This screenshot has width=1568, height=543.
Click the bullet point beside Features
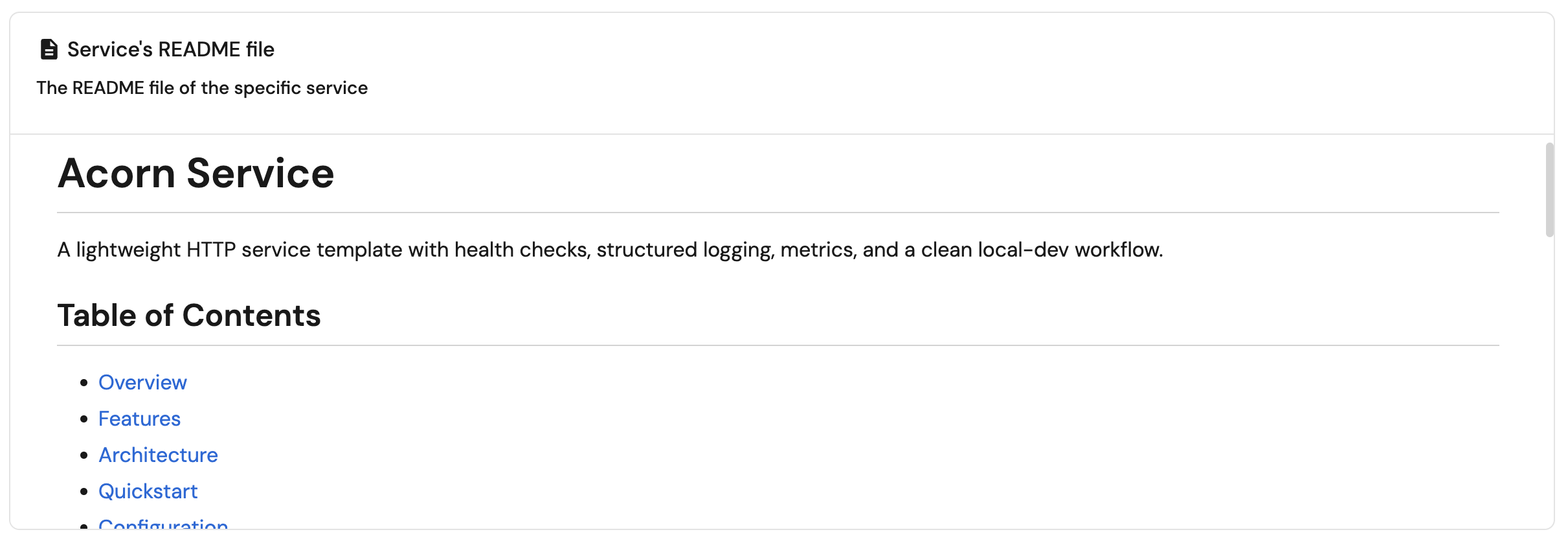(x=84, y=419)
